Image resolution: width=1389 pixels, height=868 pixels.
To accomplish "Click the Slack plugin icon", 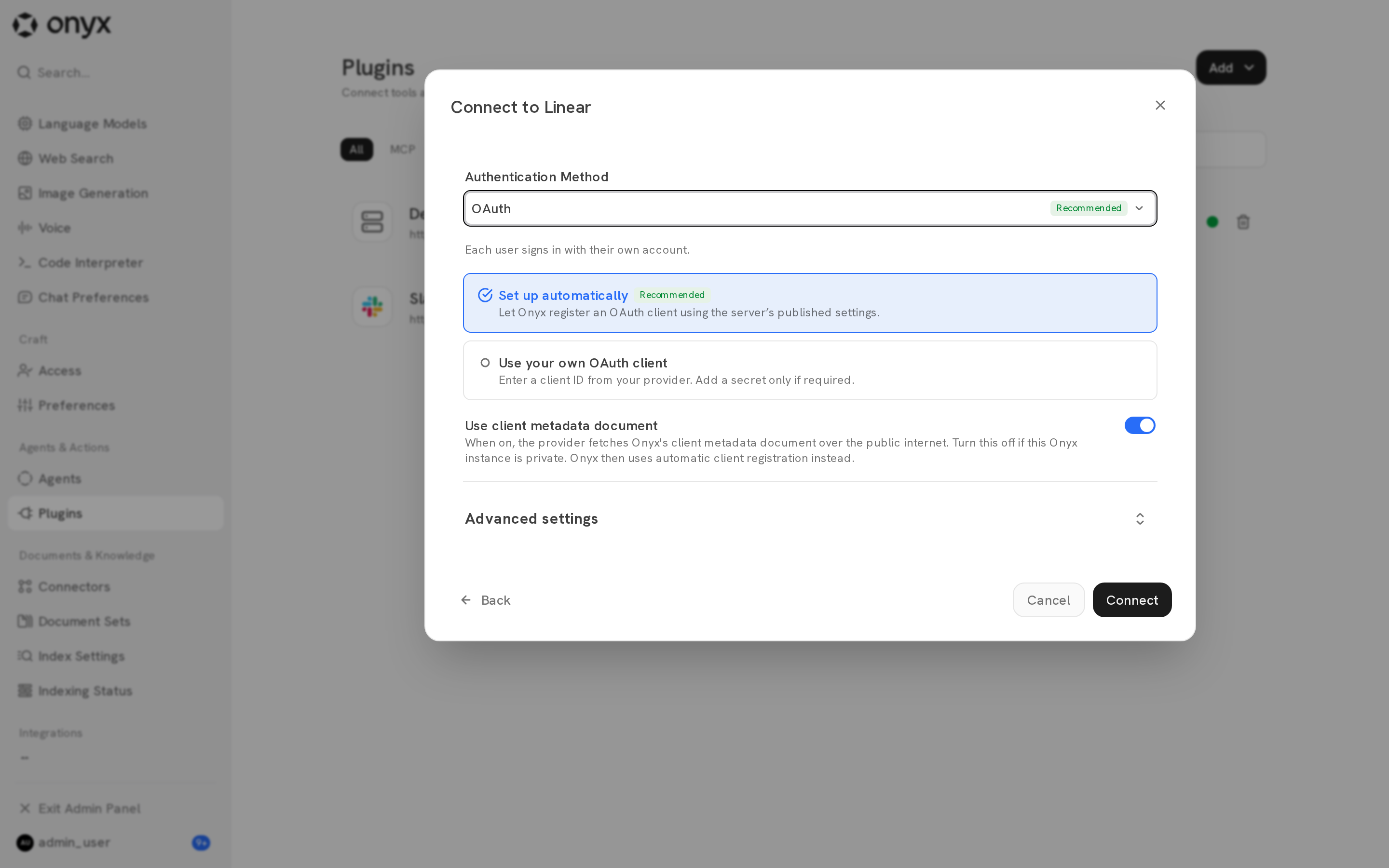I will click(372, 307).
